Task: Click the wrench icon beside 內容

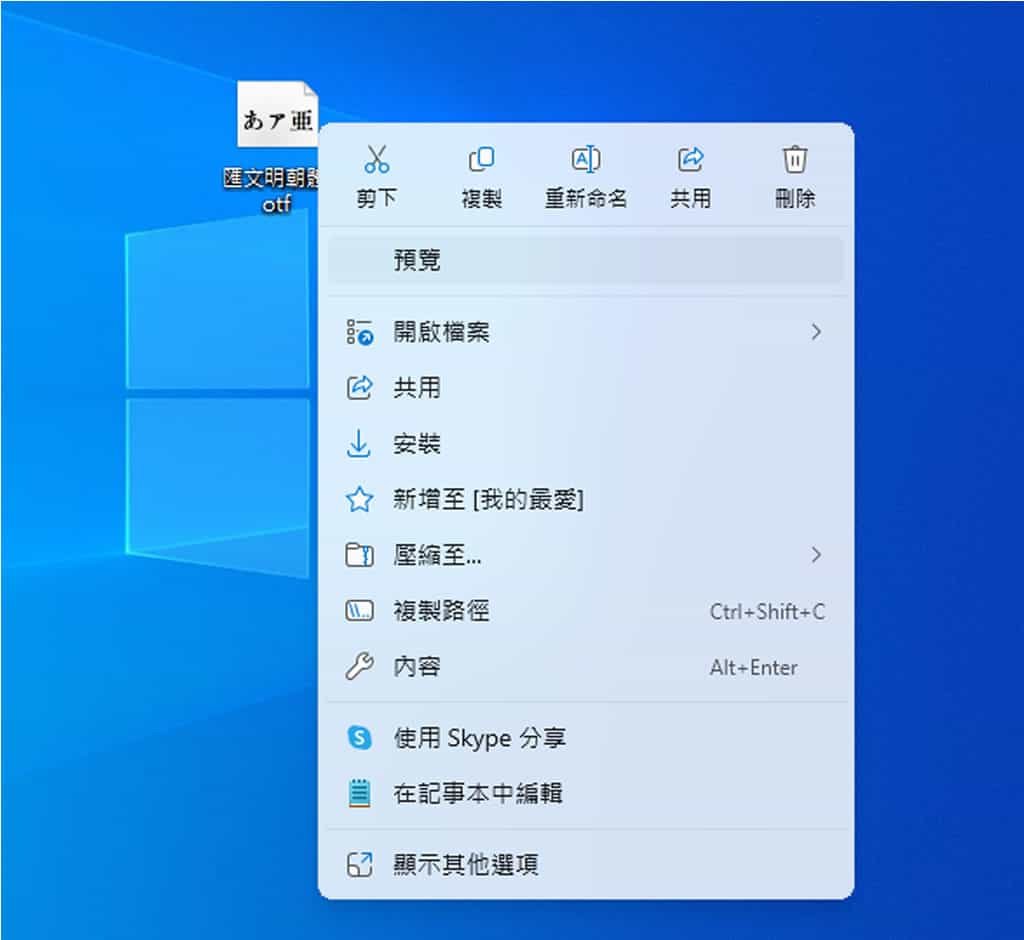Action: tap(359, 666)
